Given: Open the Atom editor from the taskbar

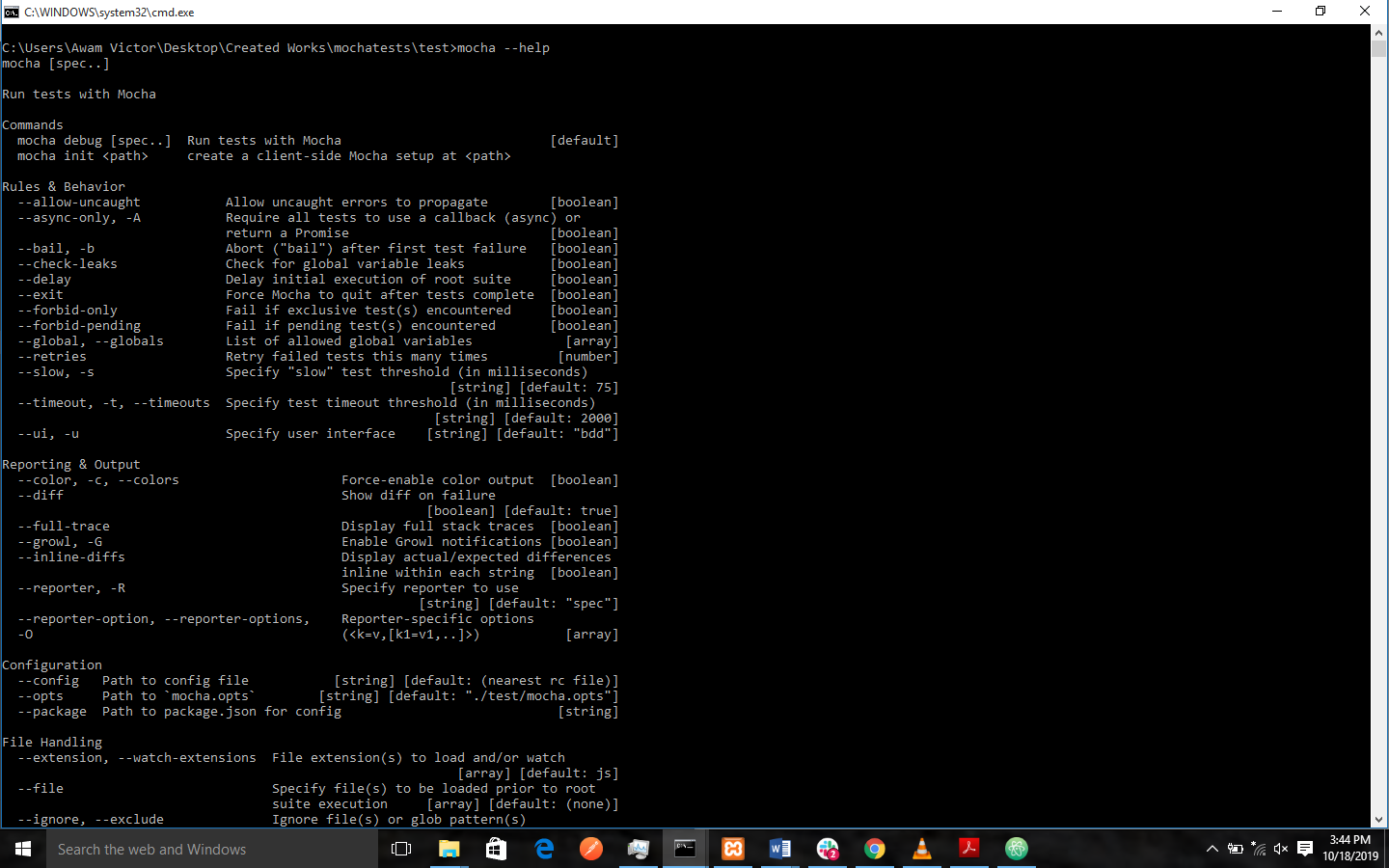Looking at the screenshot, I should 1017,849.
